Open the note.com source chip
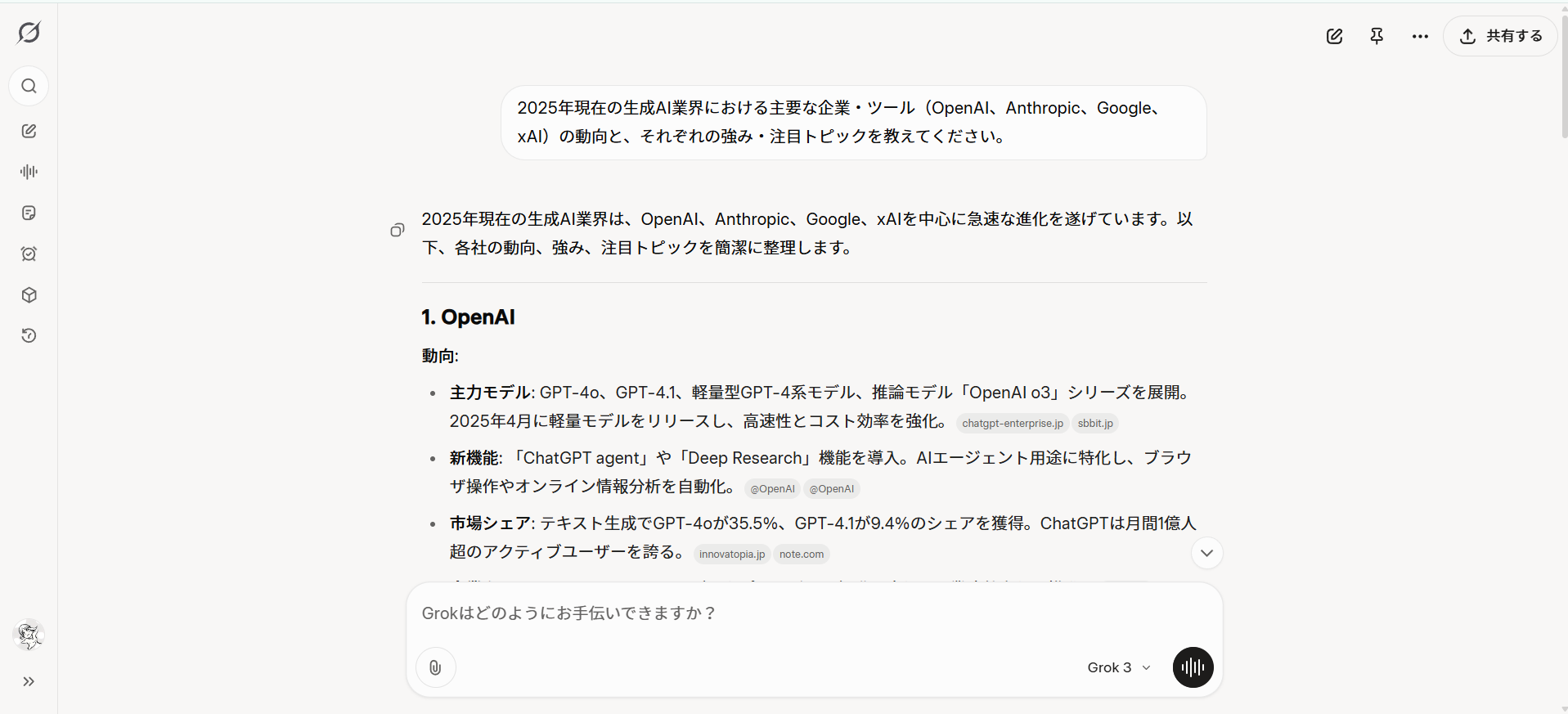1568x714 pixels. tap(802, 554)
